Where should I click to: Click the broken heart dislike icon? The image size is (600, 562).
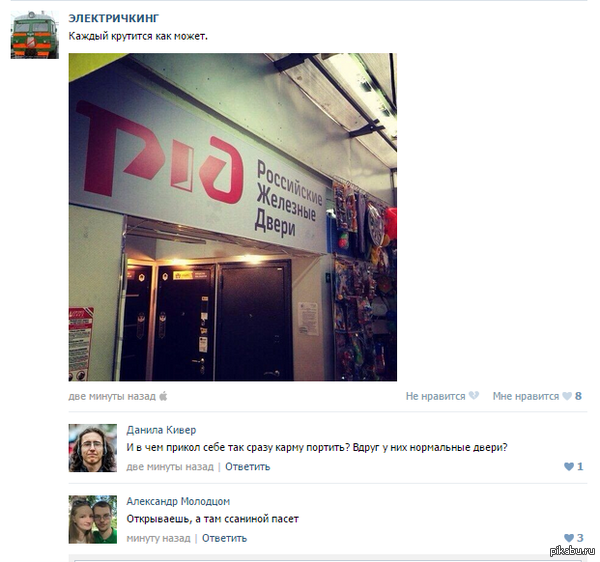coord(474,396)
